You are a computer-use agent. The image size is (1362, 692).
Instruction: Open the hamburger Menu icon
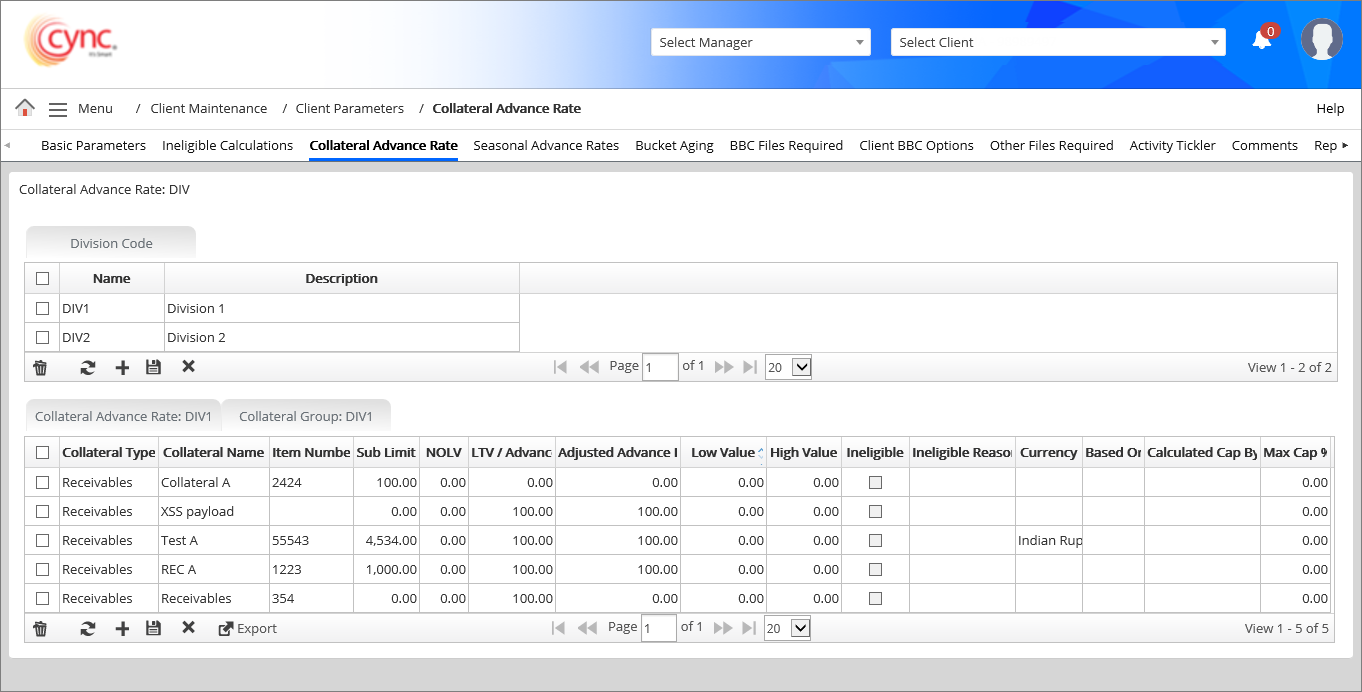tap(58, 109)
